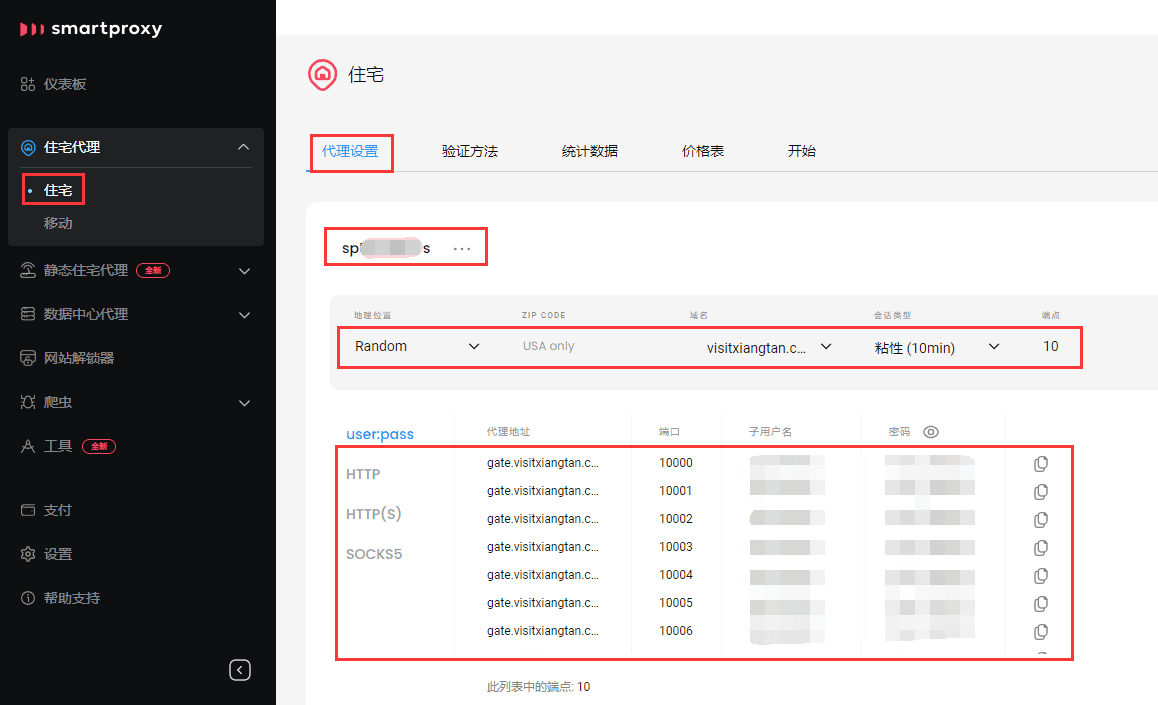The height and width of the screenshot is (705, 1158).
Task: Open 帮助支持 in the sidebar
Action: point(71,598)
